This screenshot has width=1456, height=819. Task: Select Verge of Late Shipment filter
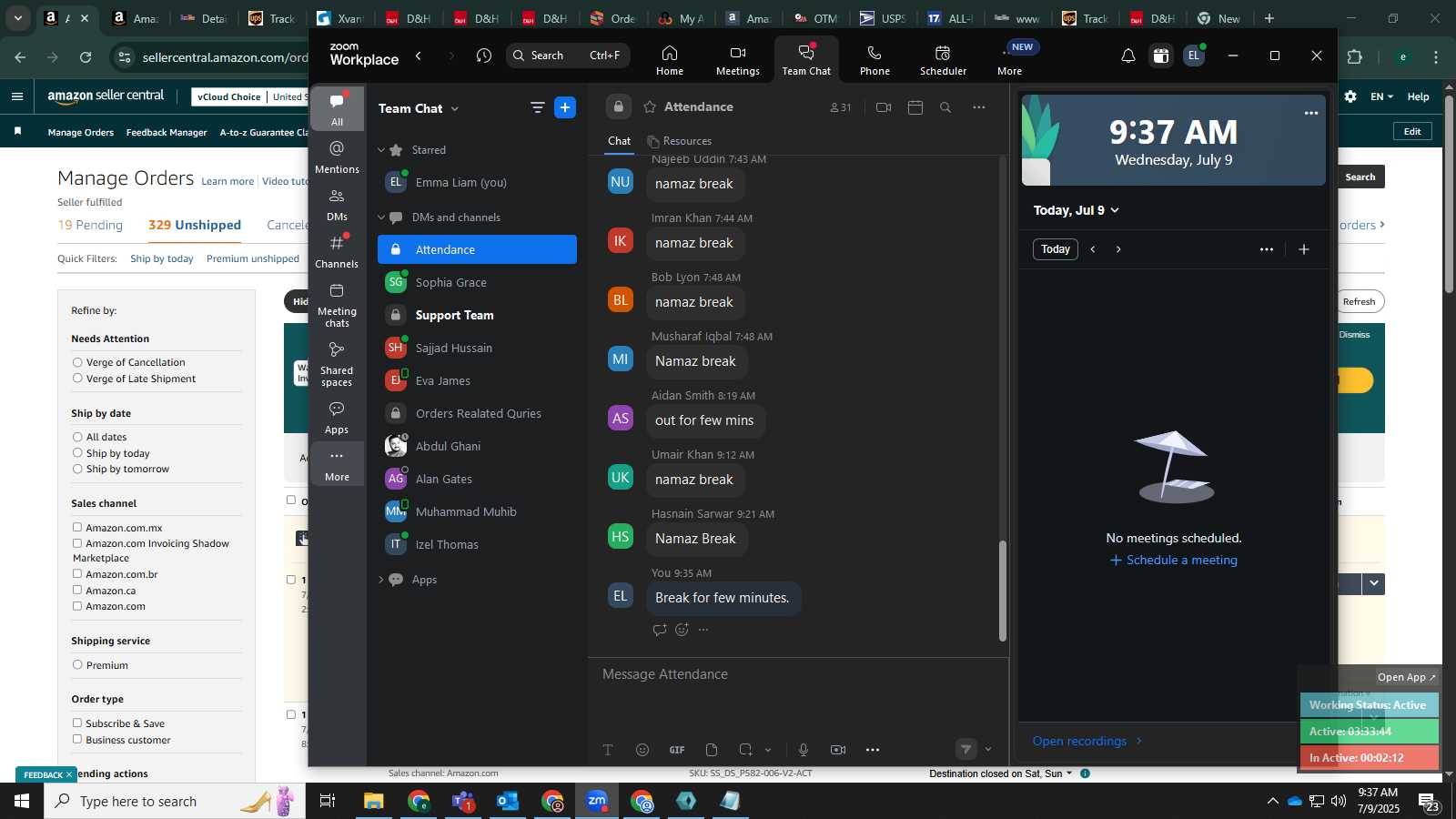(x=77, y=379)
